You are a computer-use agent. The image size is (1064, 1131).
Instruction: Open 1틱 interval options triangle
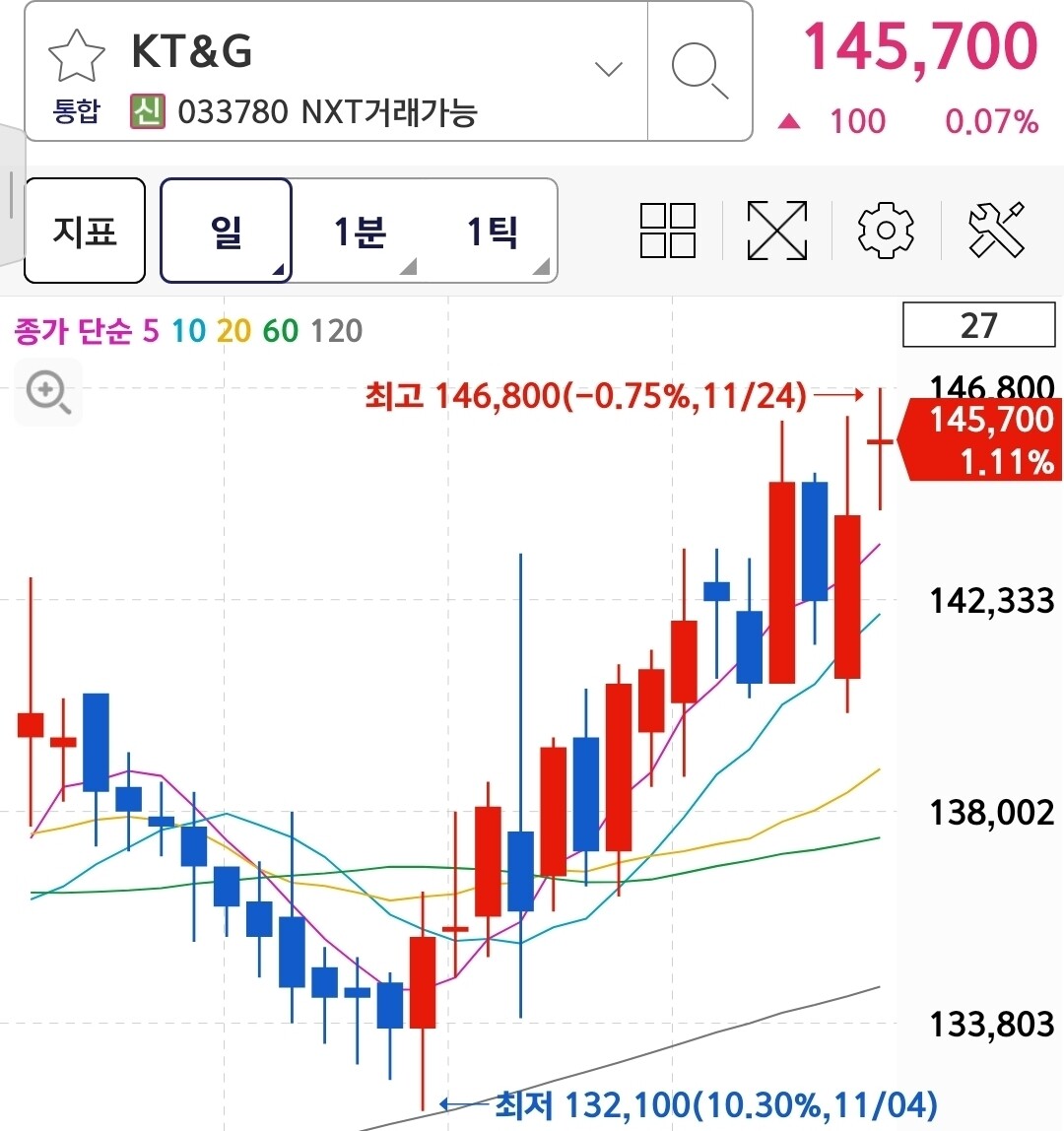click(x=541, y=267)
